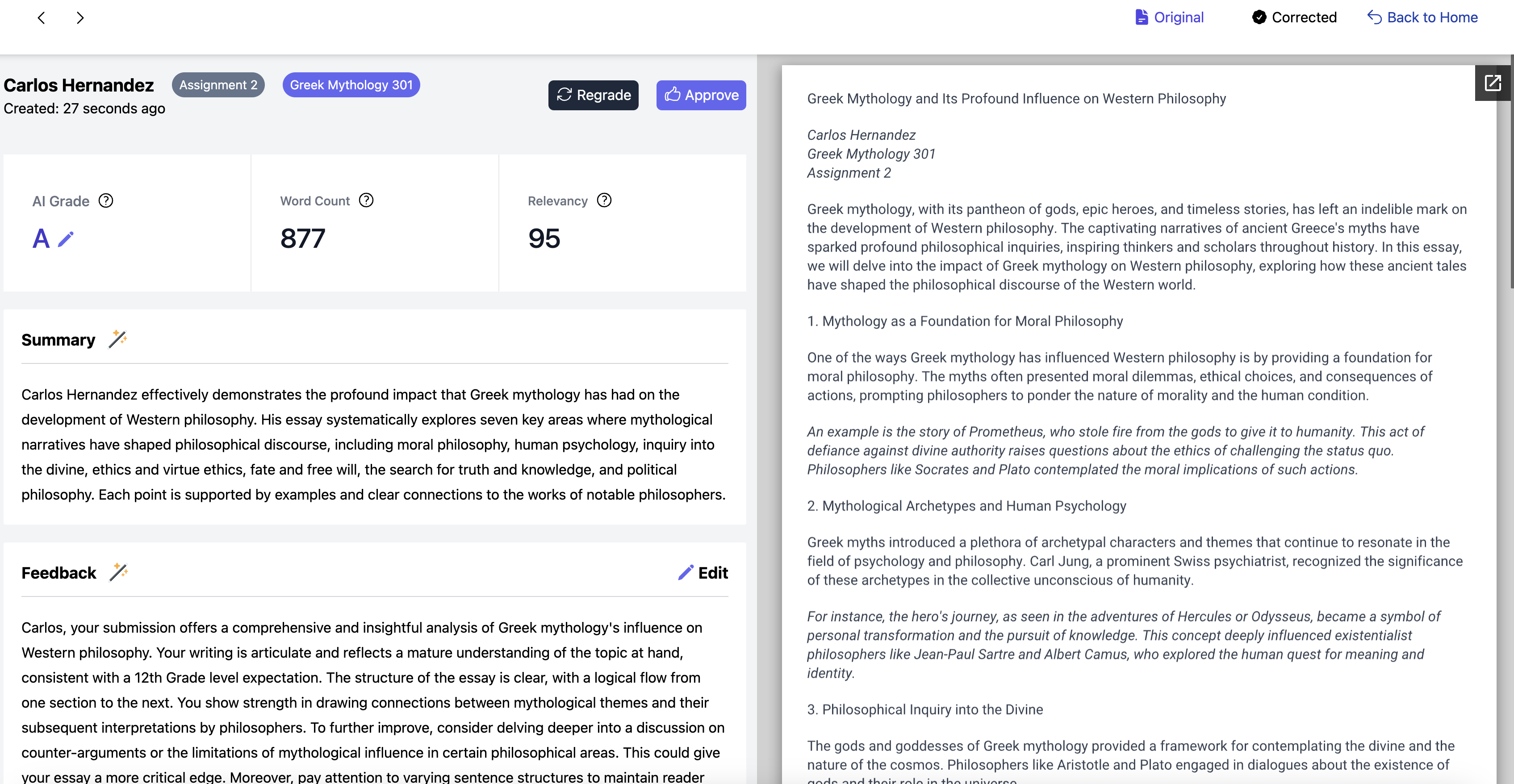Select Greek Mythology 301 tag
Viewport: 1514px width, 784px height.
click(x=351, y=85)
